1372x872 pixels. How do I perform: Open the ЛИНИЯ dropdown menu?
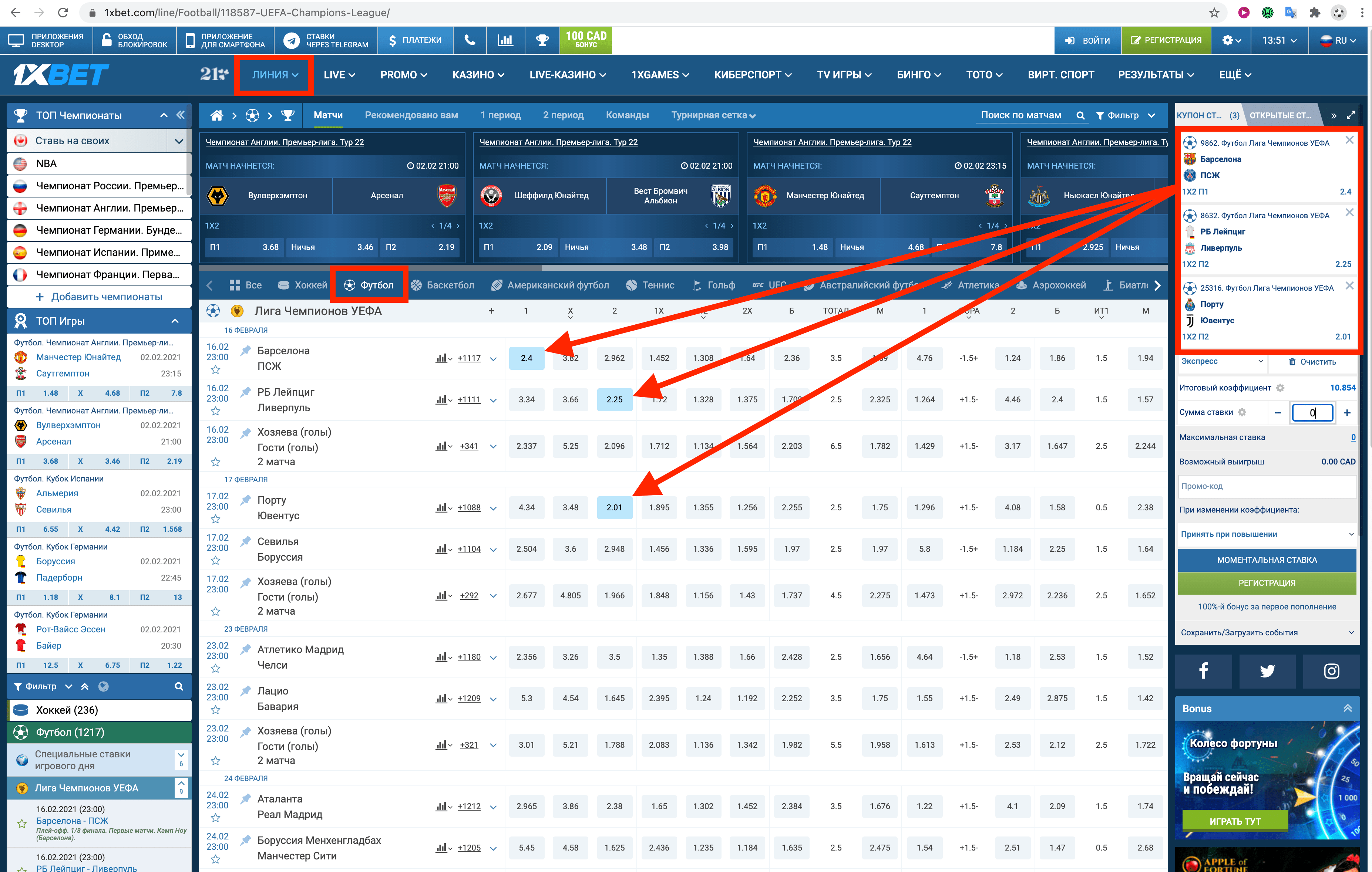coord(275,75)
